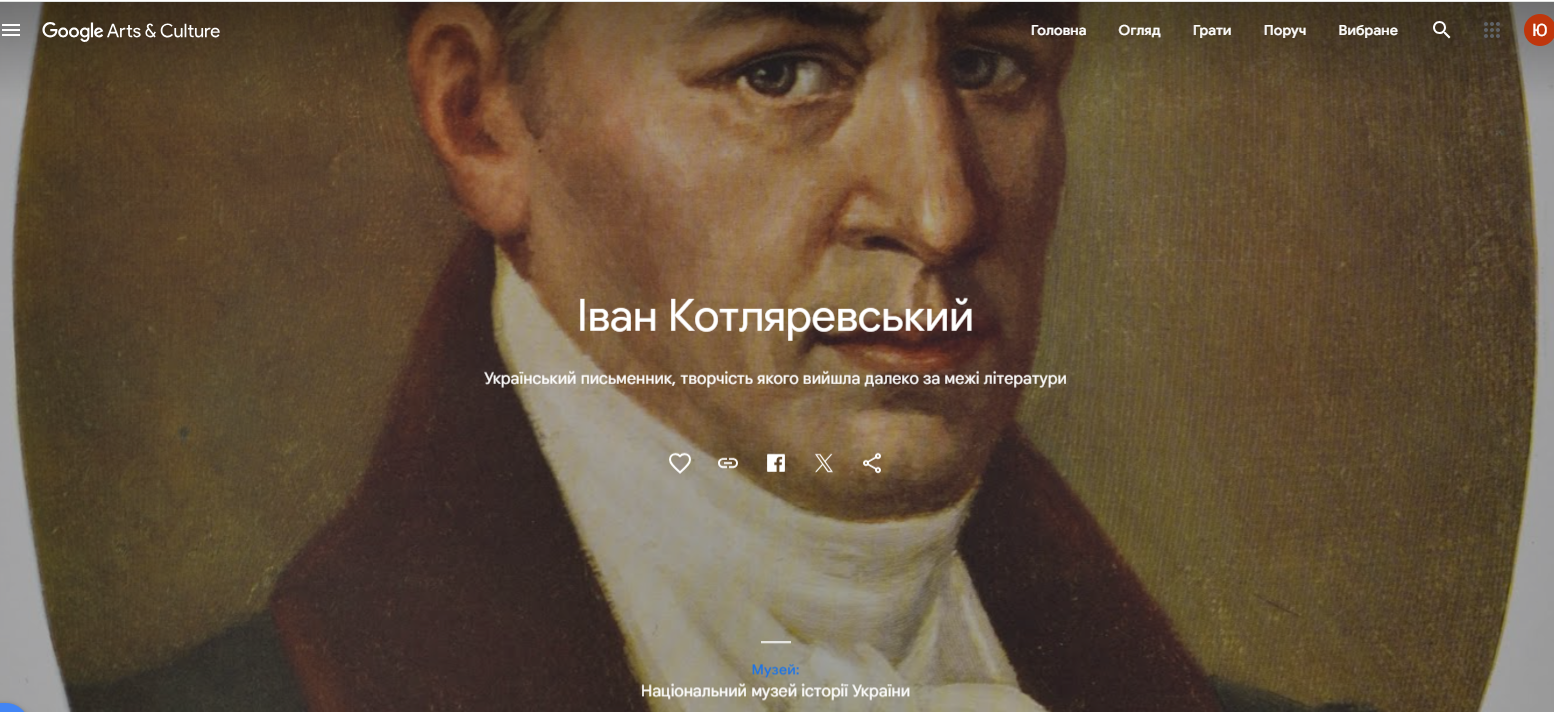Click the Іван Котляревський title heading
This screenshot has height=712, width=1554.
pyautogui.click(x=775, y=317)
